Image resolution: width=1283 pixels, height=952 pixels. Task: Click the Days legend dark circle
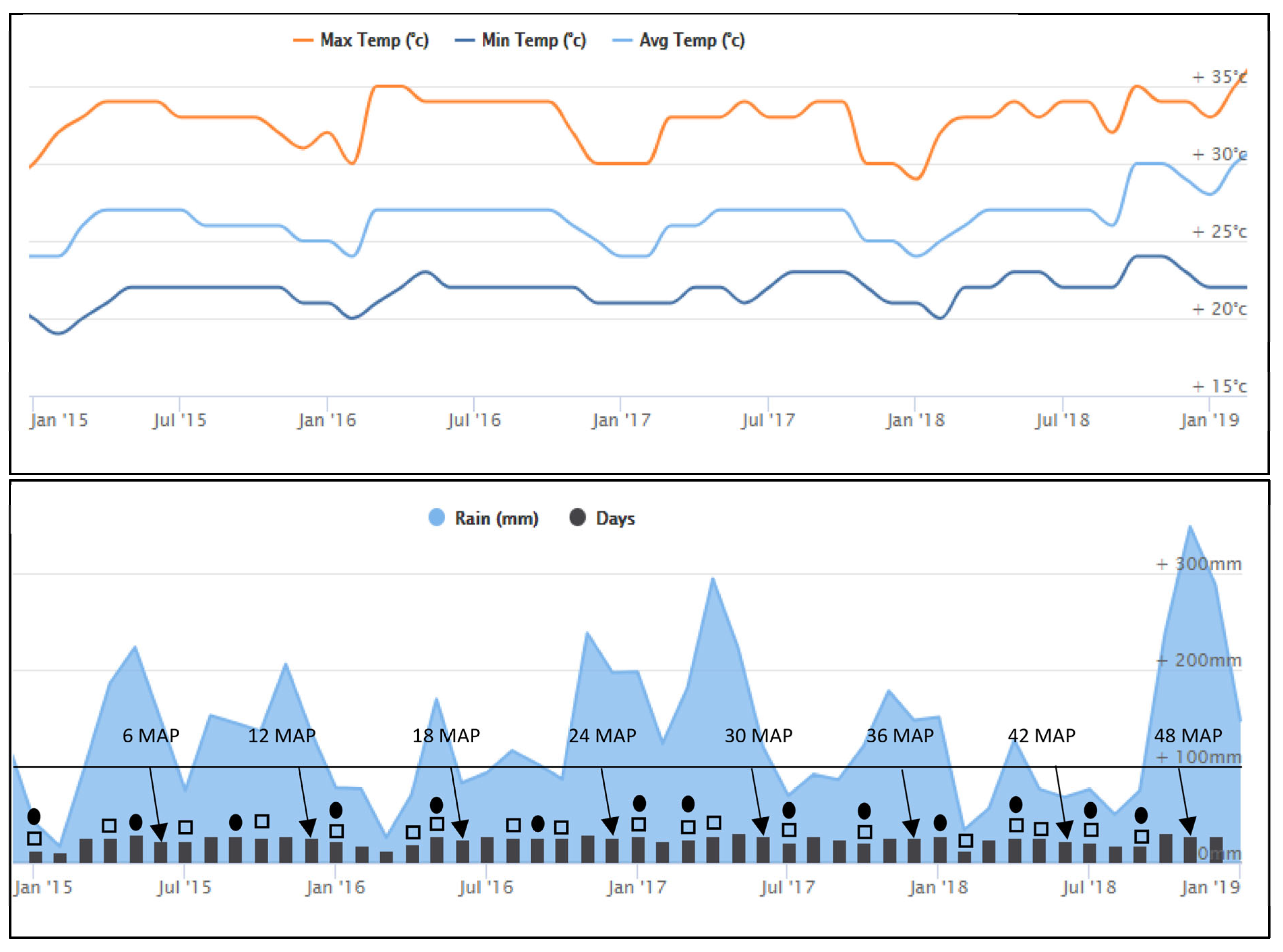[577, 518]
